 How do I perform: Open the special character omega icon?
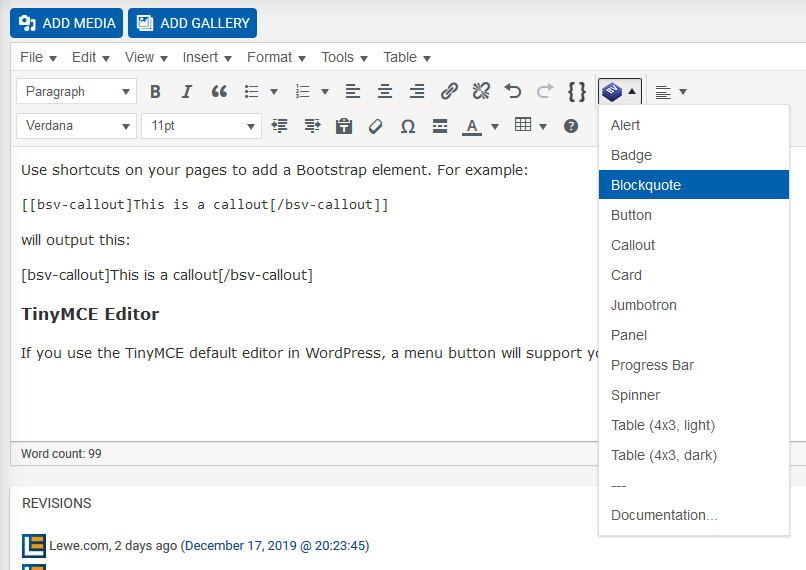tap(408, 126)
